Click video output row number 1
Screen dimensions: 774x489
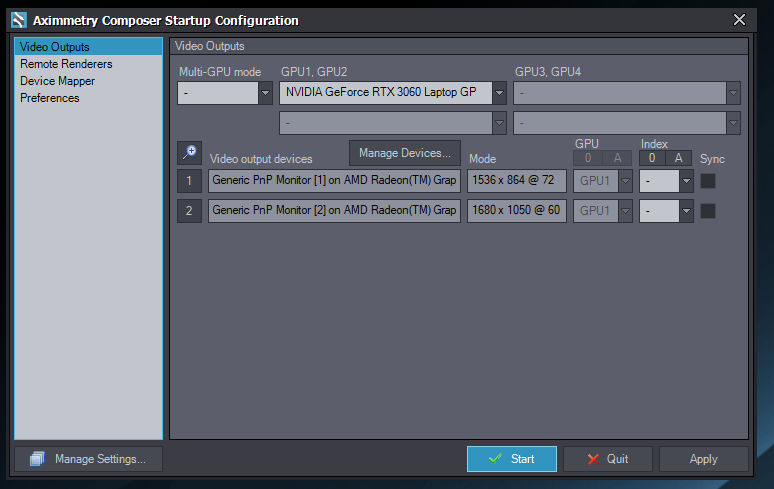tap(190, 181)
